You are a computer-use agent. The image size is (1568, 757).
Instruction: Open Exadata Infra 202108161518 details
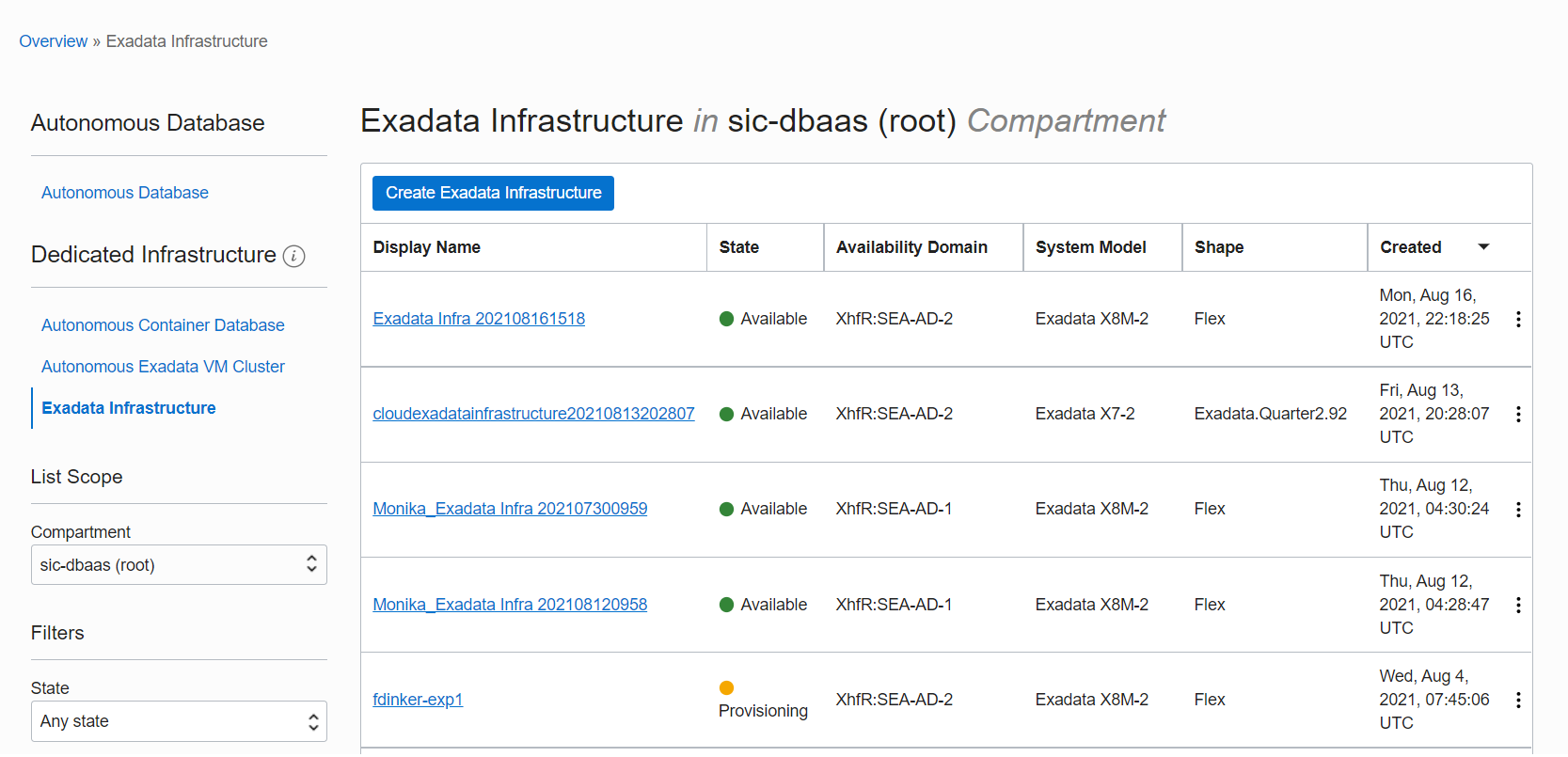479,319
